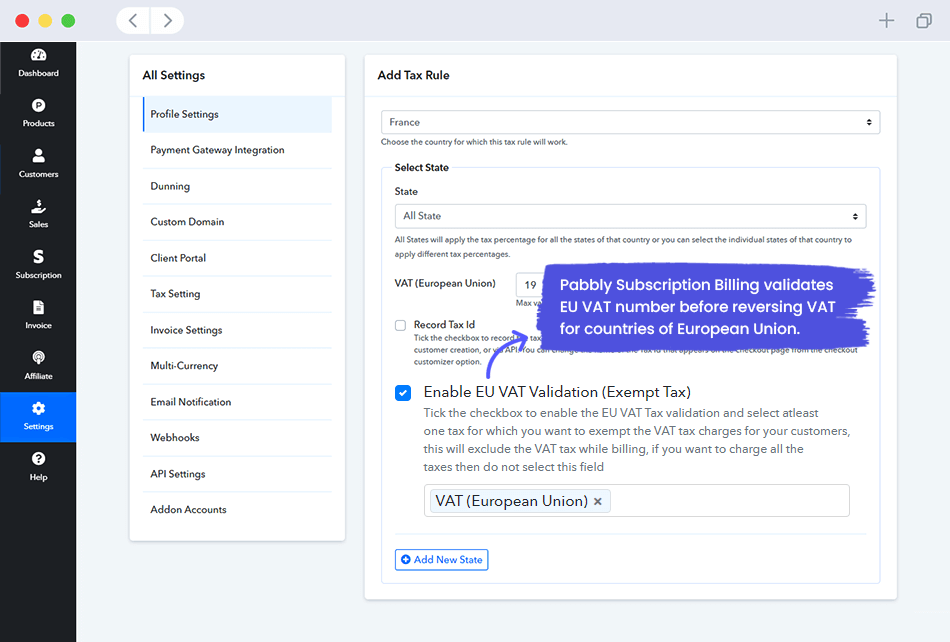Open a new tab with plus icon
Image resolution: width=950 pixels, height=642 pixels.
(886, 20)
